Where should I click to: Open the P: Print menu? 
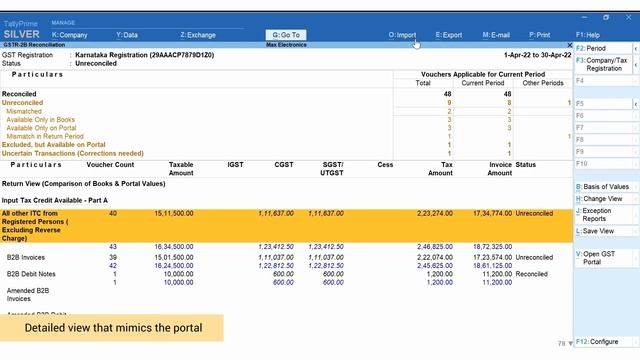540,35
